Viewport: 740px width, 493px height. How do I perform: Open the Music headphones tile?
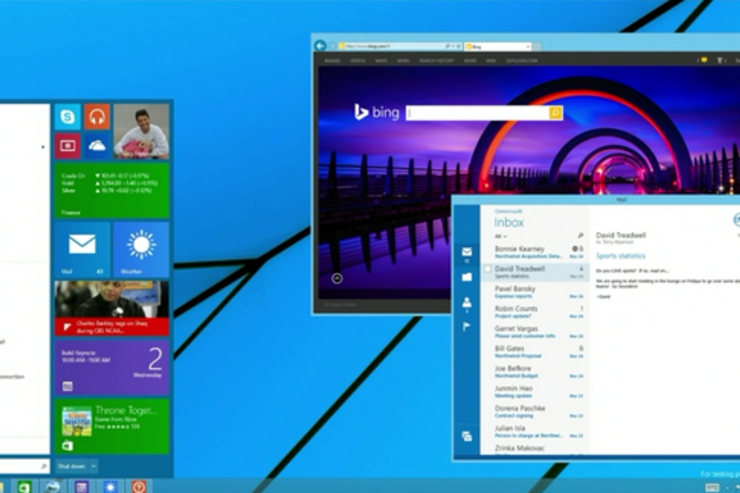point(97,117)
